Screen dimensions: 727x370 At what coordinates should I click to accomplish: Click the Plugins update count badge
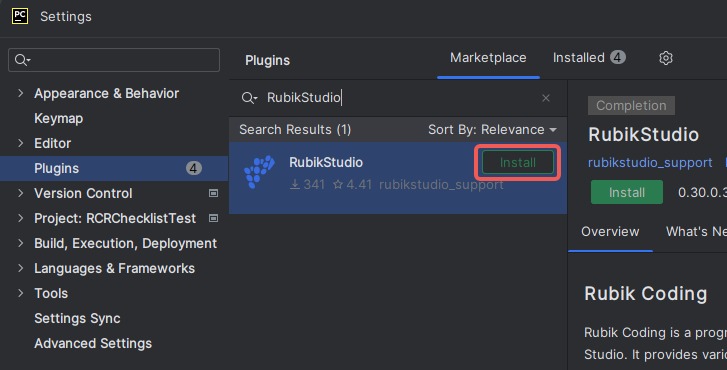(194, 168)
